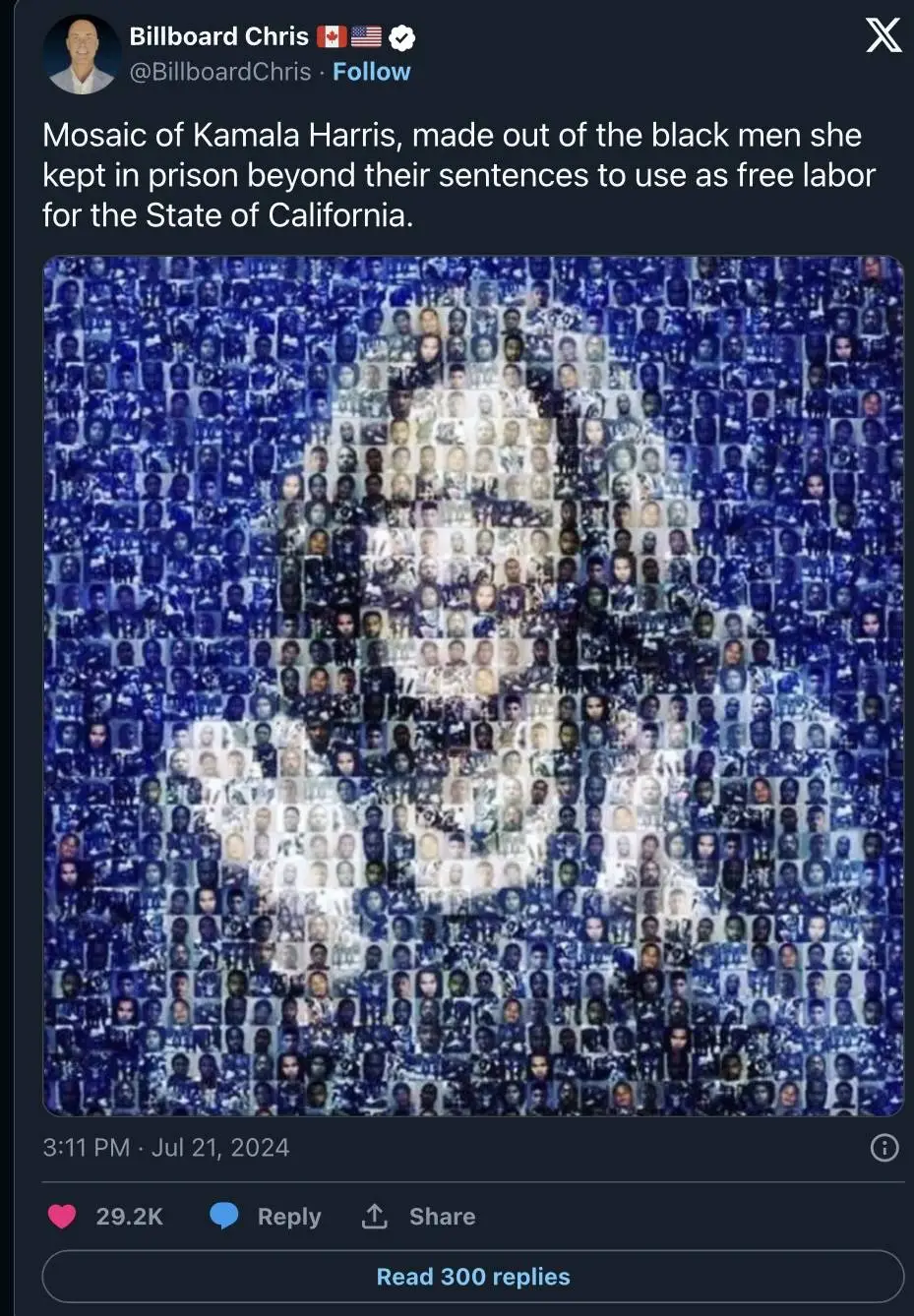Open the 3:11 PM time link
The height and width of the screenshot is (1316, 914).
coord(86,1148)
